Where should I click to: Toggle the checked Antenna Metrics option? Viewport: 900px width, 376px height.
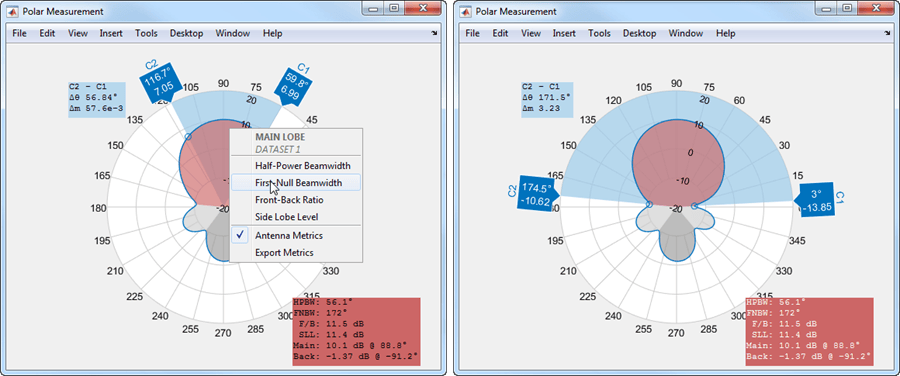coord(296,235)
